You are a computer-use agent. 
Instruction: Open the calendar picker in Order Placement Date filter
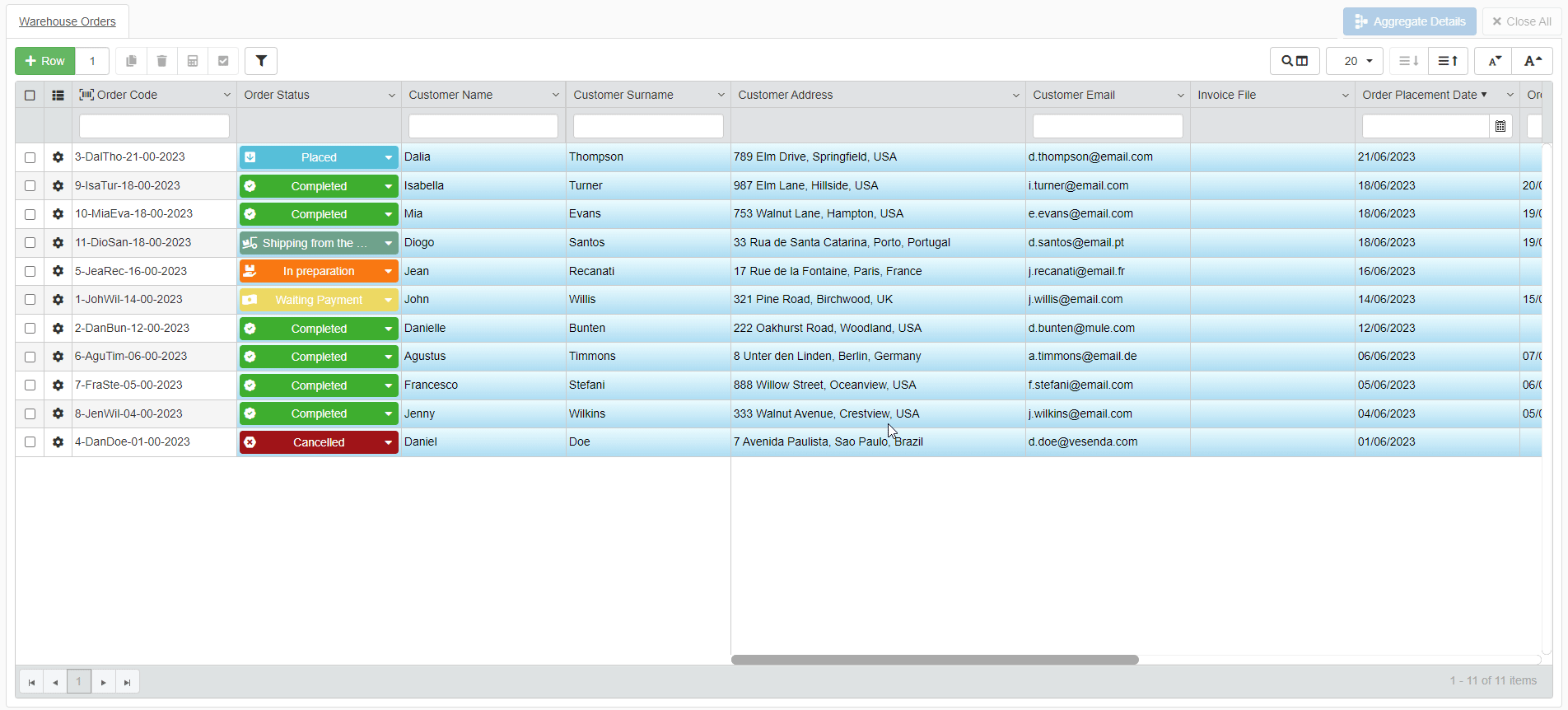(1500, 126)
